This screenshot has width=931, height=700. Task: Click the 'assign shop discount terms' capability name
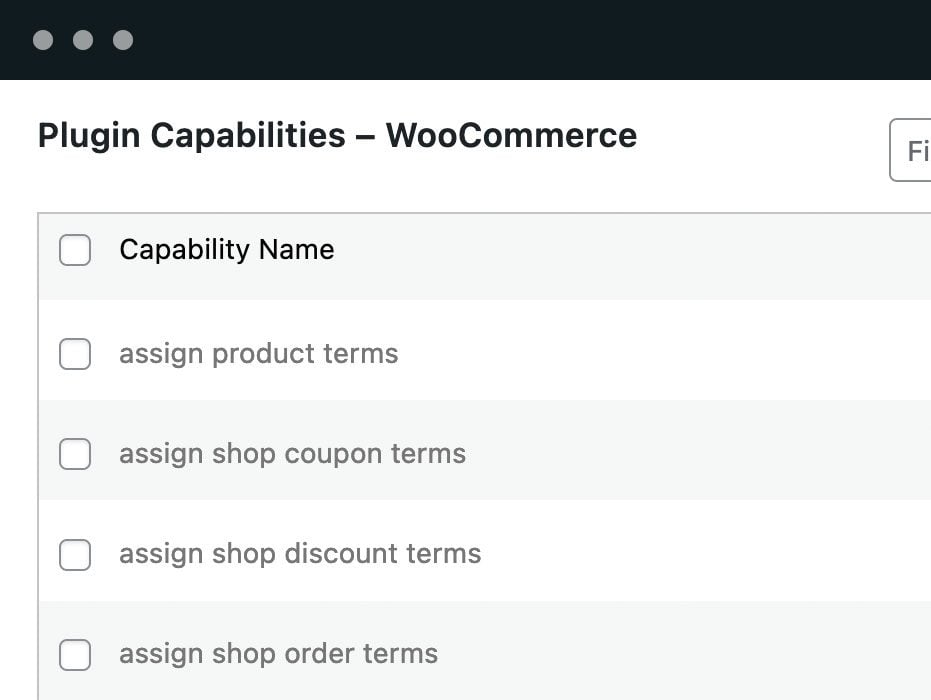pyautogui.click(x=300, y=554)
